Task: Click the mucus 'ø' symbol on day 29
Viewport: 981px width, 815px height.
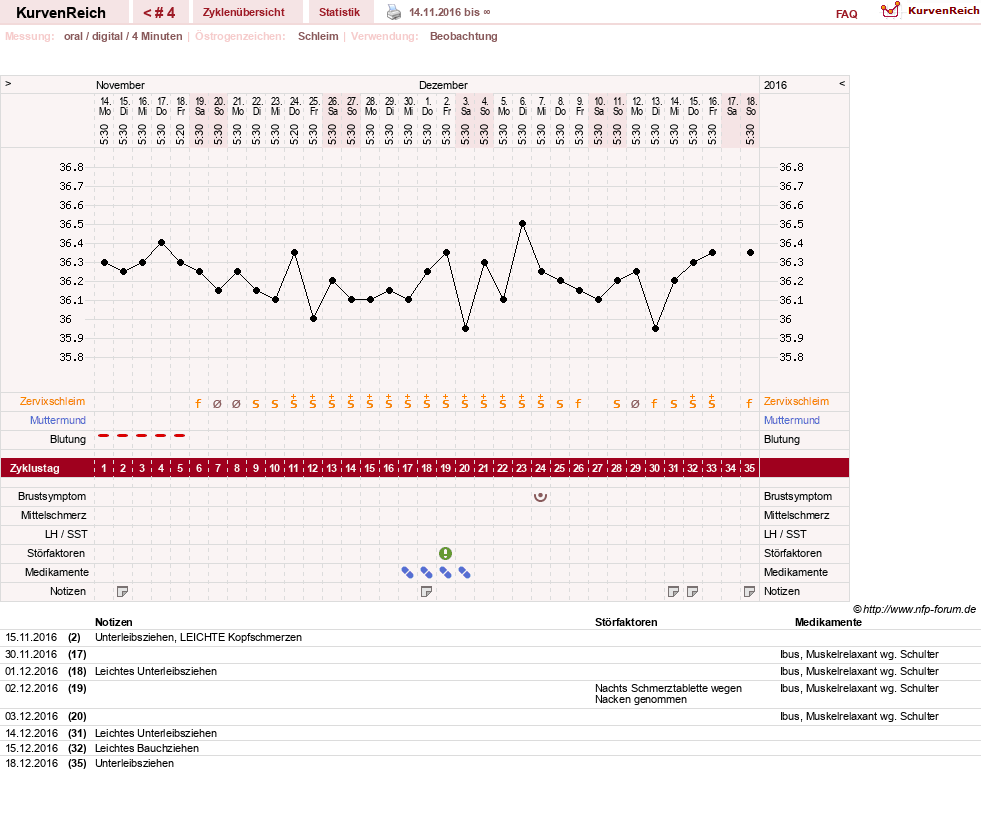Action: click(636, 404)
